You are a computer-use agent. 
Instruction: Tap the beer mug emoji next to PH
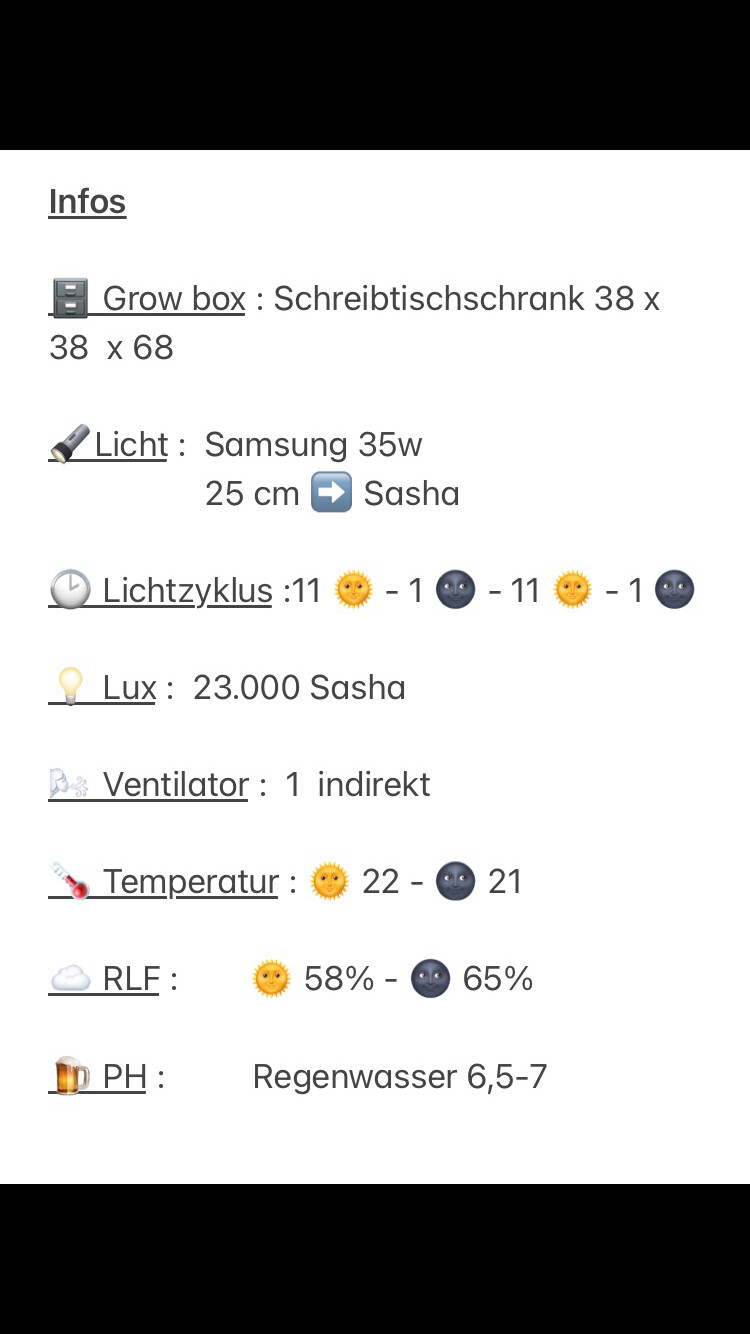pos(71,1076)
